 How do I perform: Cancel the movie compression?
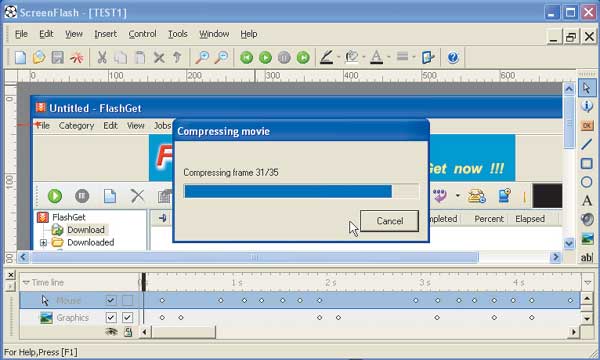[x=389, y=221]
